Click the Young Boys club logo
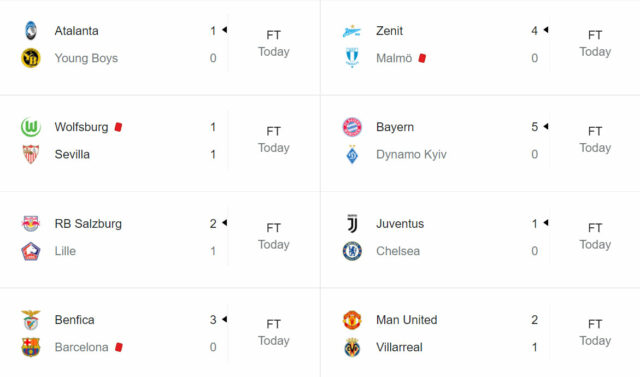 click(x=31, y=58)
